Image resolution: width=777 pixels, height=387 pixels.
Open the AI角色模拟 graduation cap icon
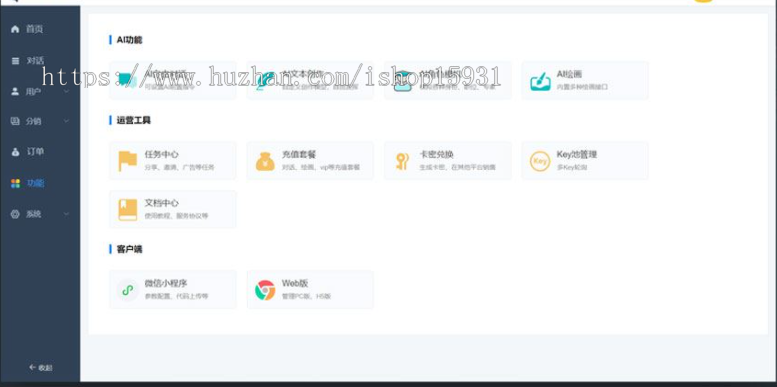point(402,81)
